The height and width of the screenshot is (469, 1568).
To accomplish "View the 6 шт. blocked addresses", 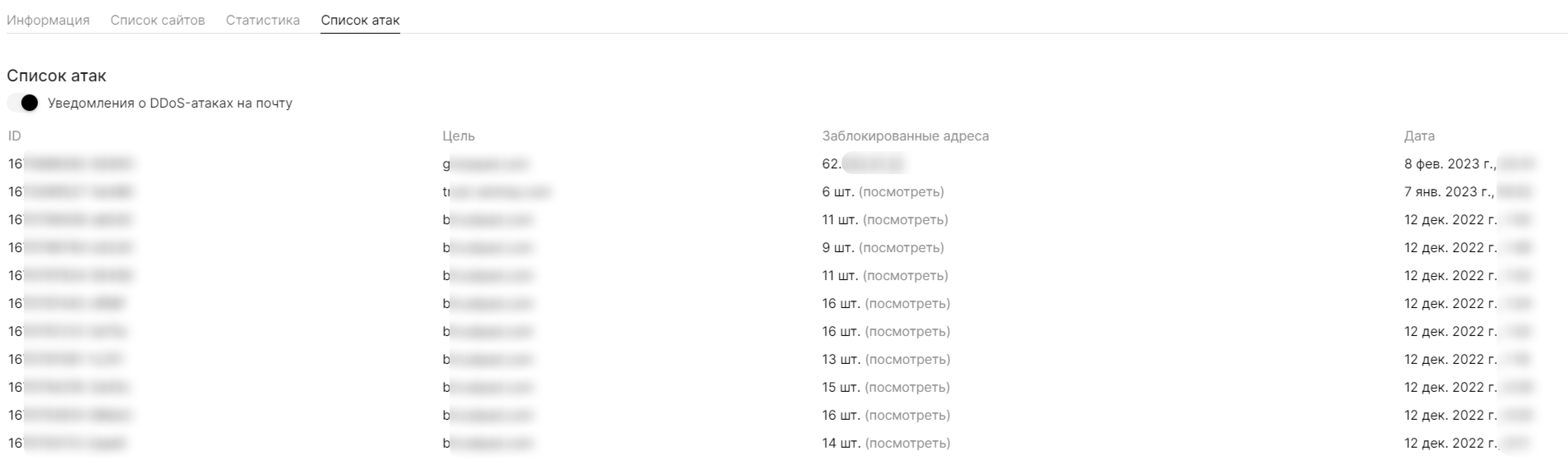I will point(901,192).
